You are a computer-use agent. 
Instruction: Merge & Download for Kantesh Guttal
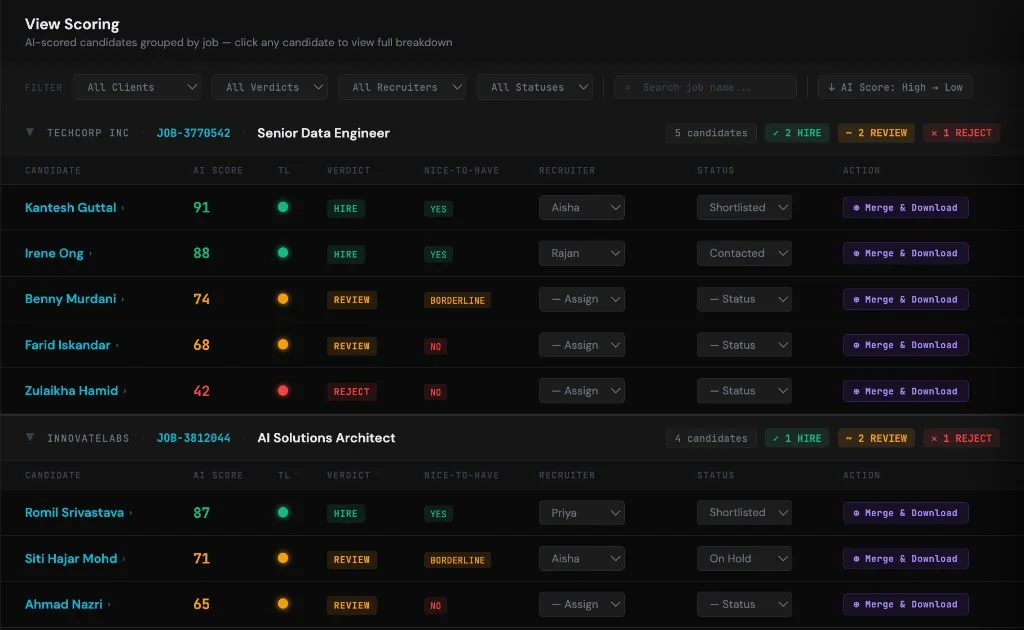click(x=905, y=208)
